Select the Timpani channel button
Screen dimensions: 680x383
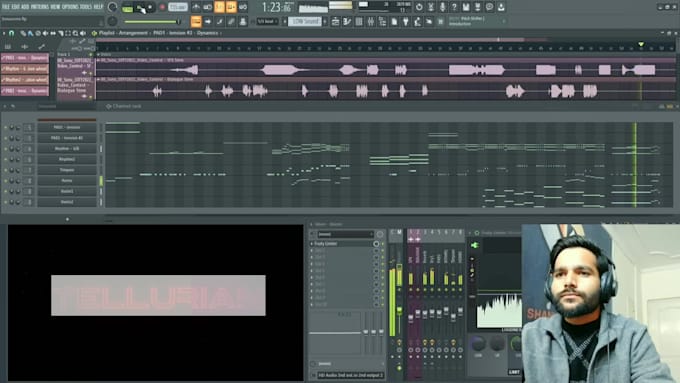click(x=67, y=170)
